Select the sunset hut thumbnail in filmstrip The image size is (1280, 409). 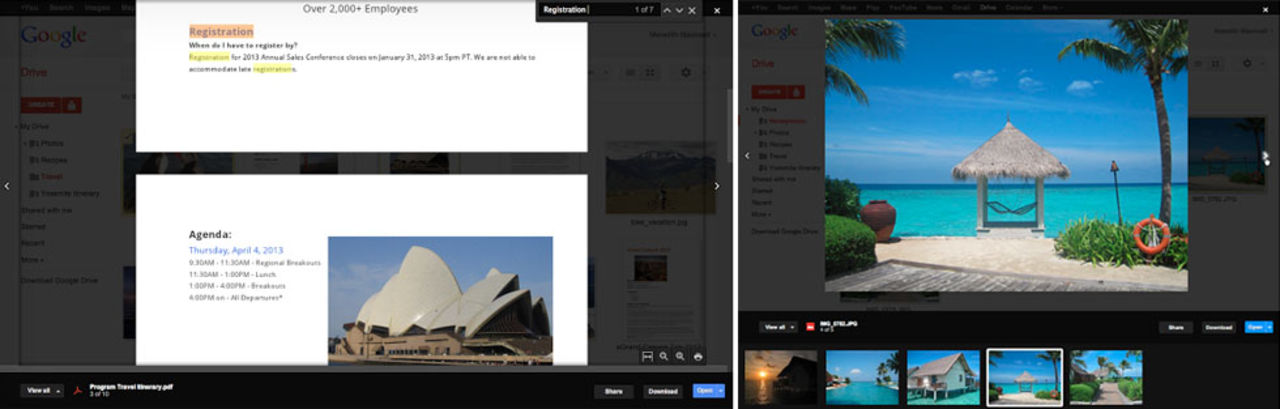[781, 377]
